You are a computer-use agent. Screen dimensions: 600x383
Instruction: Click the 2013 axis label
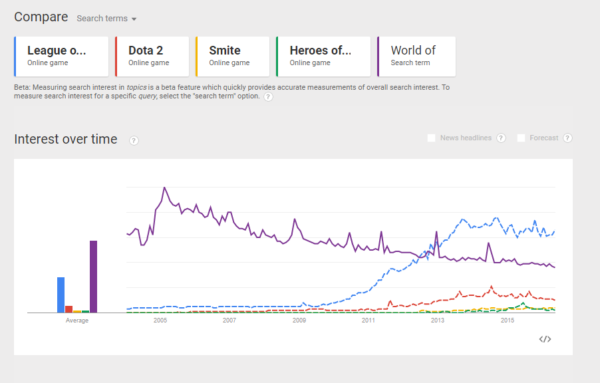(x=437, y=321)
